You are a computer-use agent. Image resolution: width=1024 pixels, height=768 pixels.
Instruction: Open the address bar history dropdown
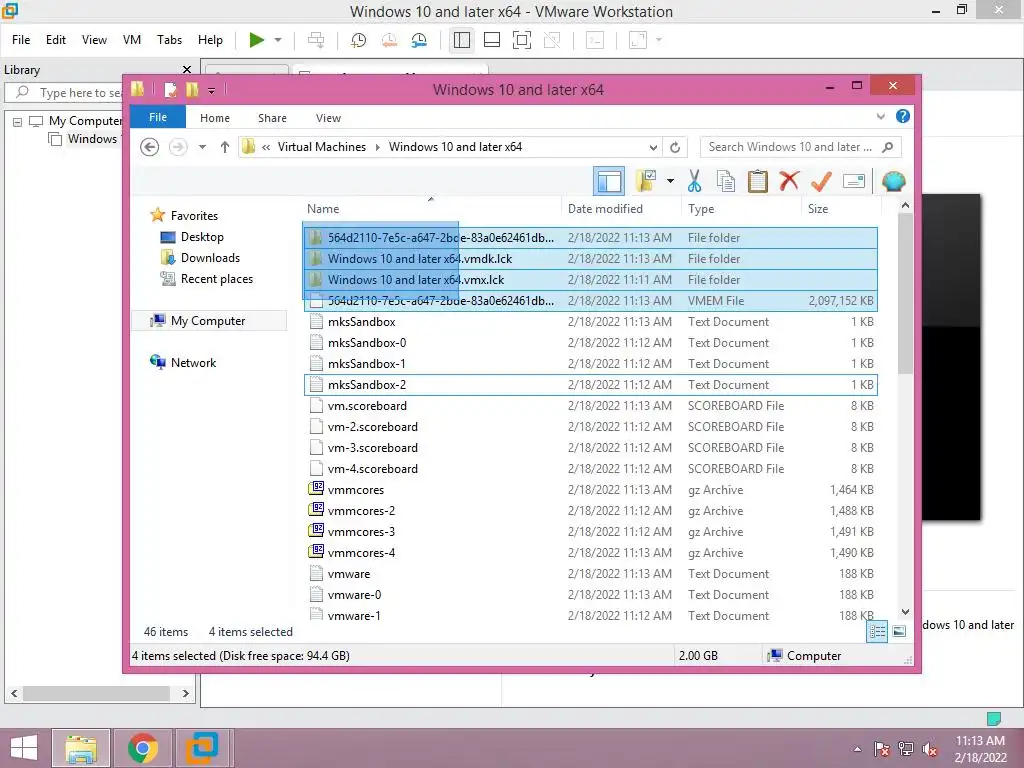click(x=653, y=147)
